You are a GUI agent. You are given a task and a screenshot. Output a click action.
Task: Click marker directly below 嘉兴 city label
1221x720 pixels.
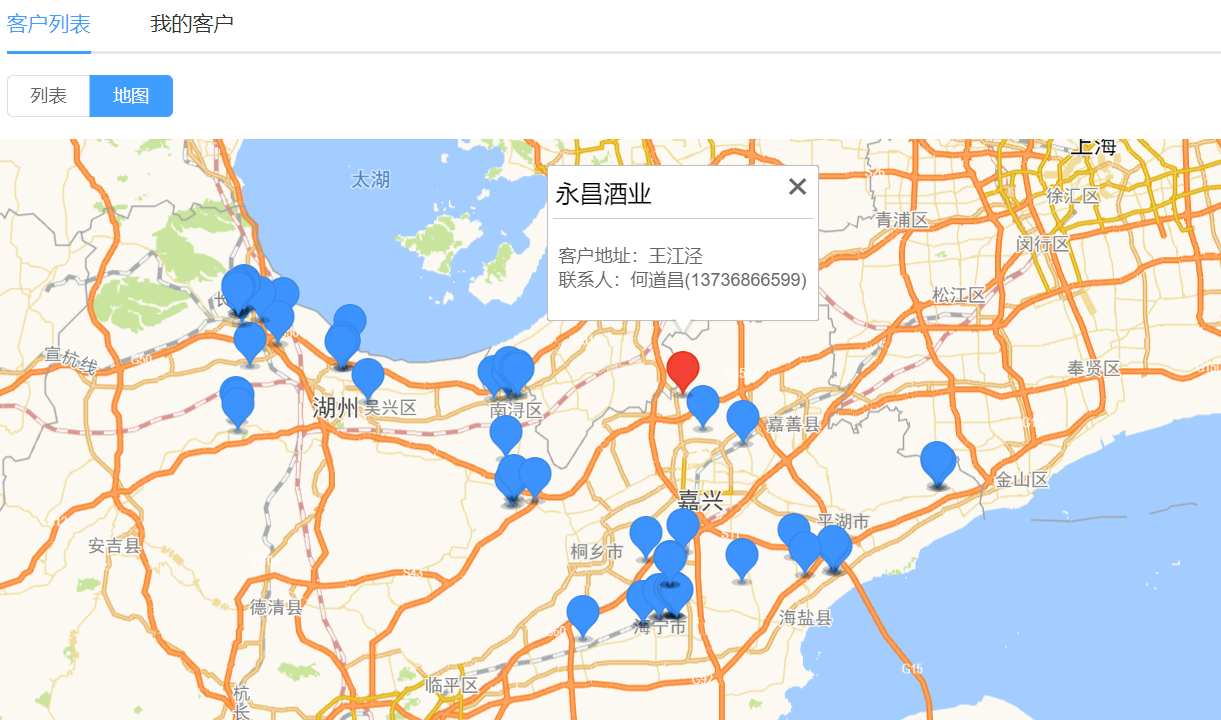point(683,526)
